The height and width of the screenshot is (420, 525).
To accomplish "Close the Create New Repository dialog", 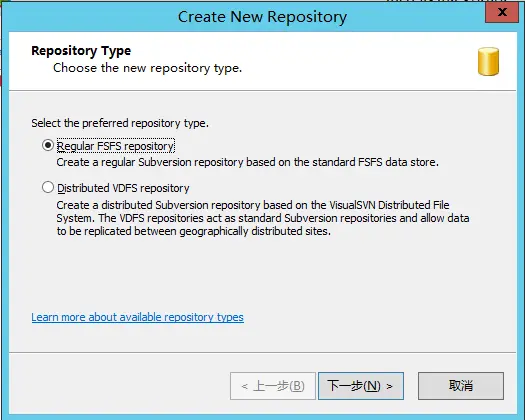I will (x=502, y=12).
